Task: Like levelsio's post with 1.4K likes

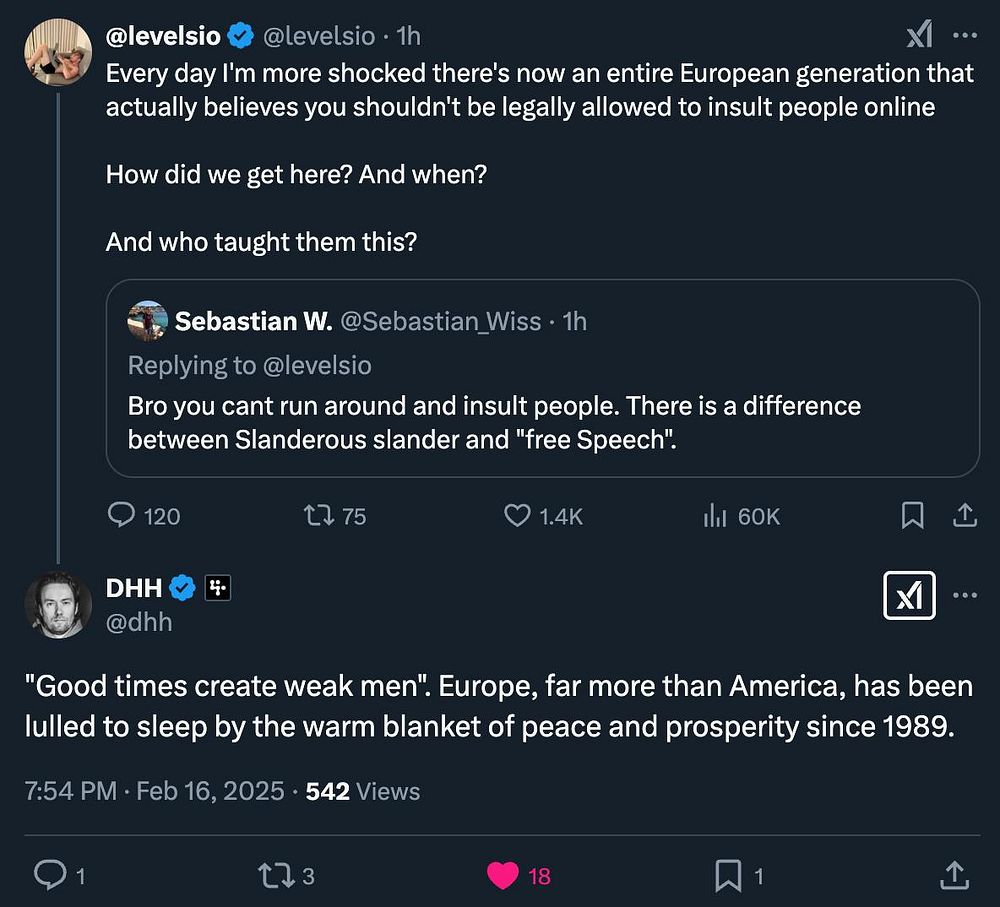Action: pyautogui.click(x=517, y=516)
